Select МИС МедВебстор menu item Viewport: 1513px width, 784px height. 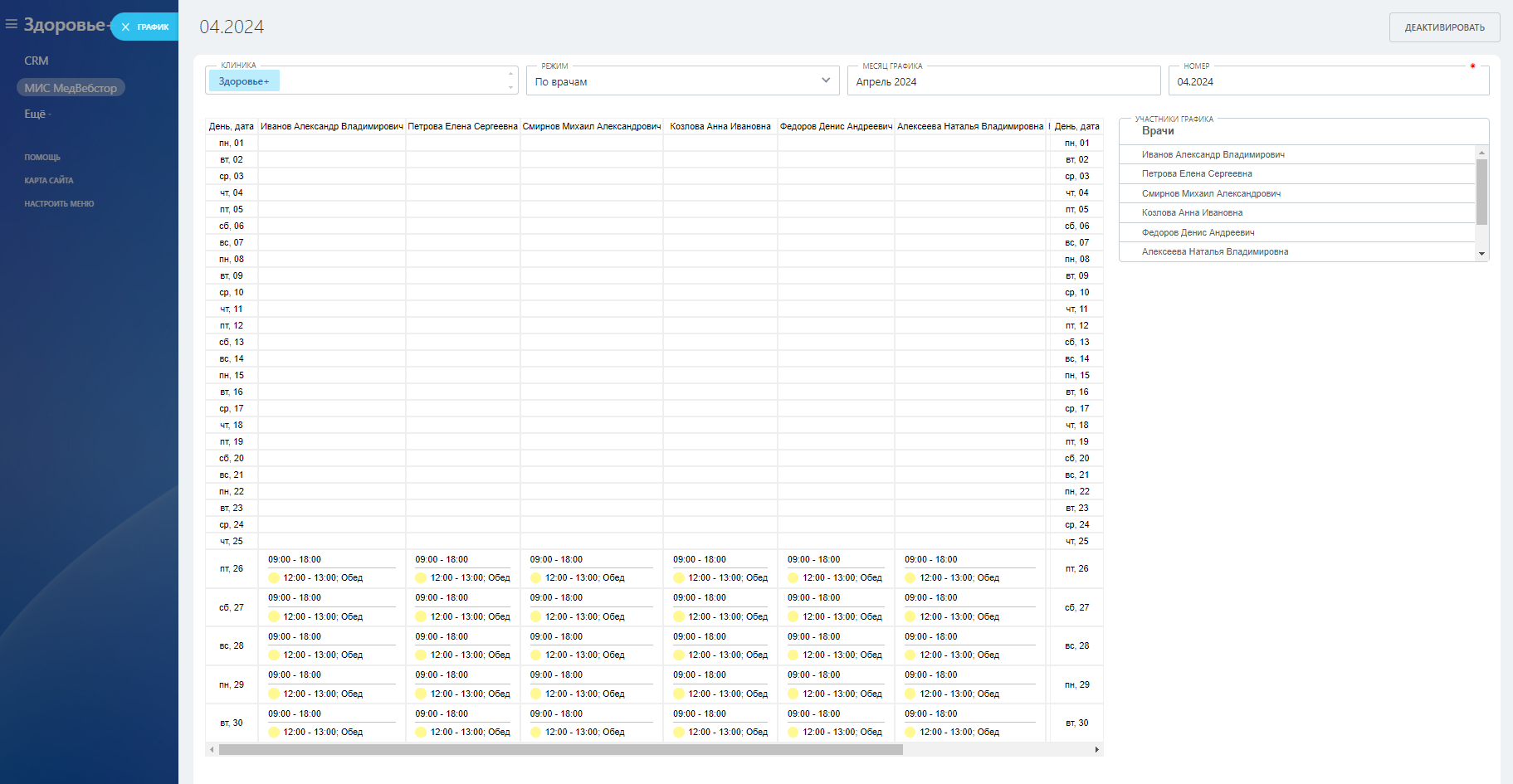71,88
